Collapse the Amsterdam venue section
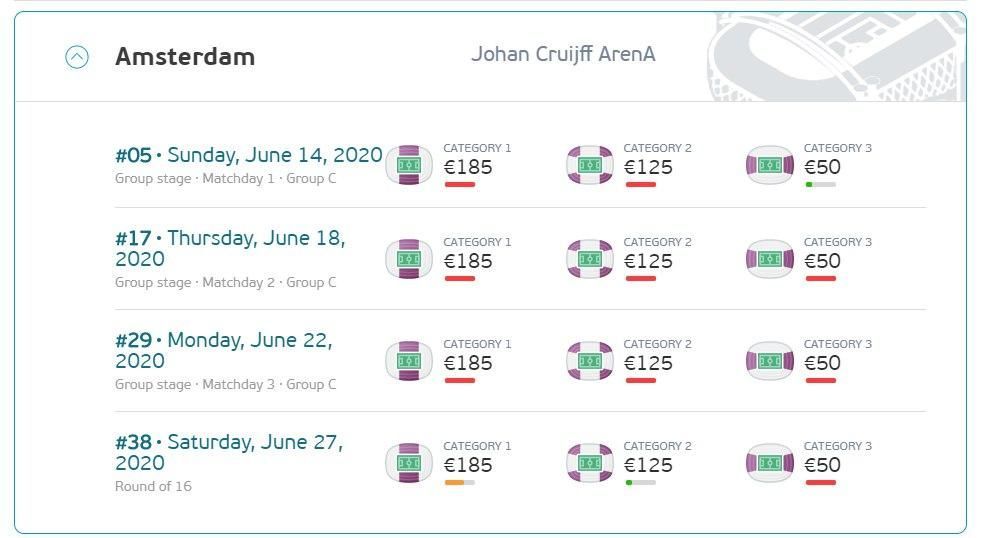The height and width of the screenshot is (538, 982). 77,57
